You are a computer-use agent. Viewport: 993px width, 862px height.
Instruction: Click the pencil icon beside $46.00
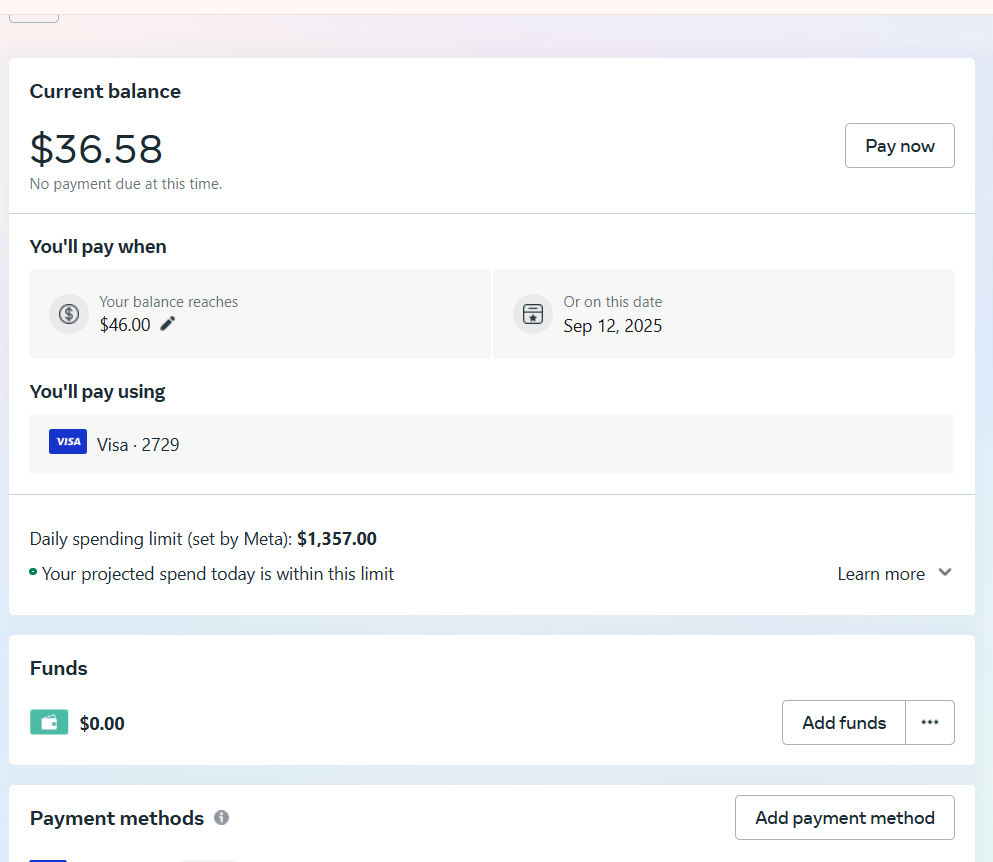point(168,324)
